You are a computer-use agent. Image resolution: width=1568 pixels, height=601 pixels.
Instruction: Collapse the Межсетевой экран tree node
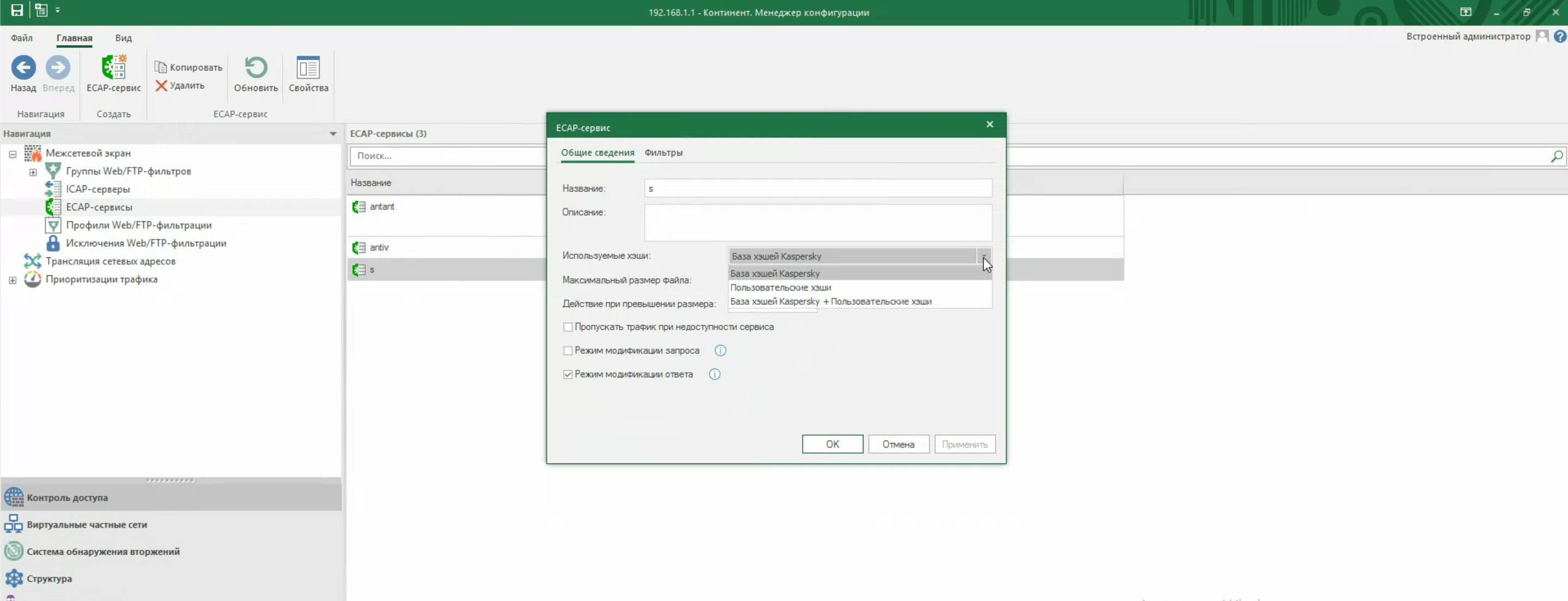tap(12, 154)
